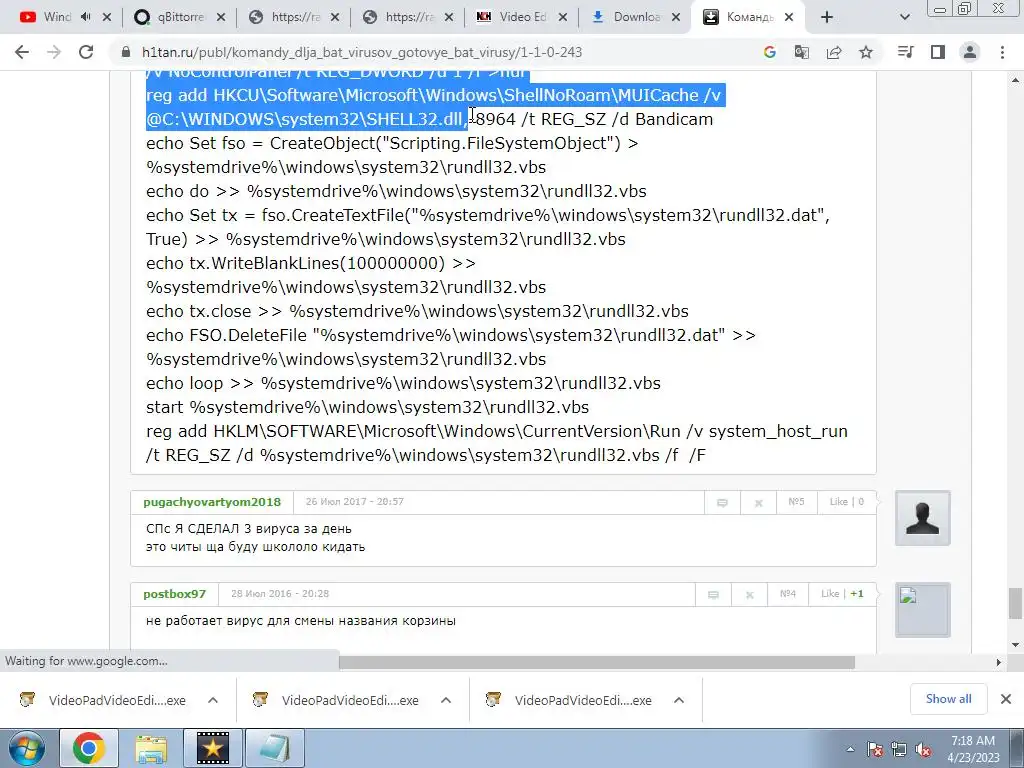The height and width of the screenshot is (768, 1024).
Task: Expand second VideoPad download options chevron
Action: point(446,700)
